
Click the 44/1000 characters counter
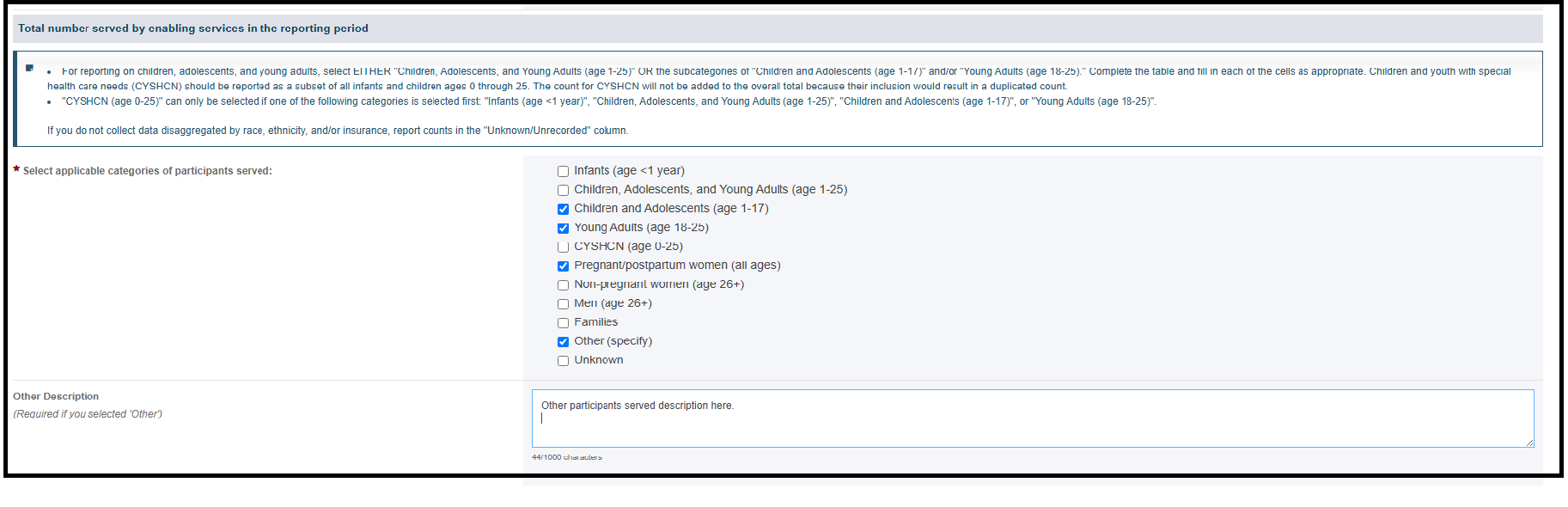point(567,457)
